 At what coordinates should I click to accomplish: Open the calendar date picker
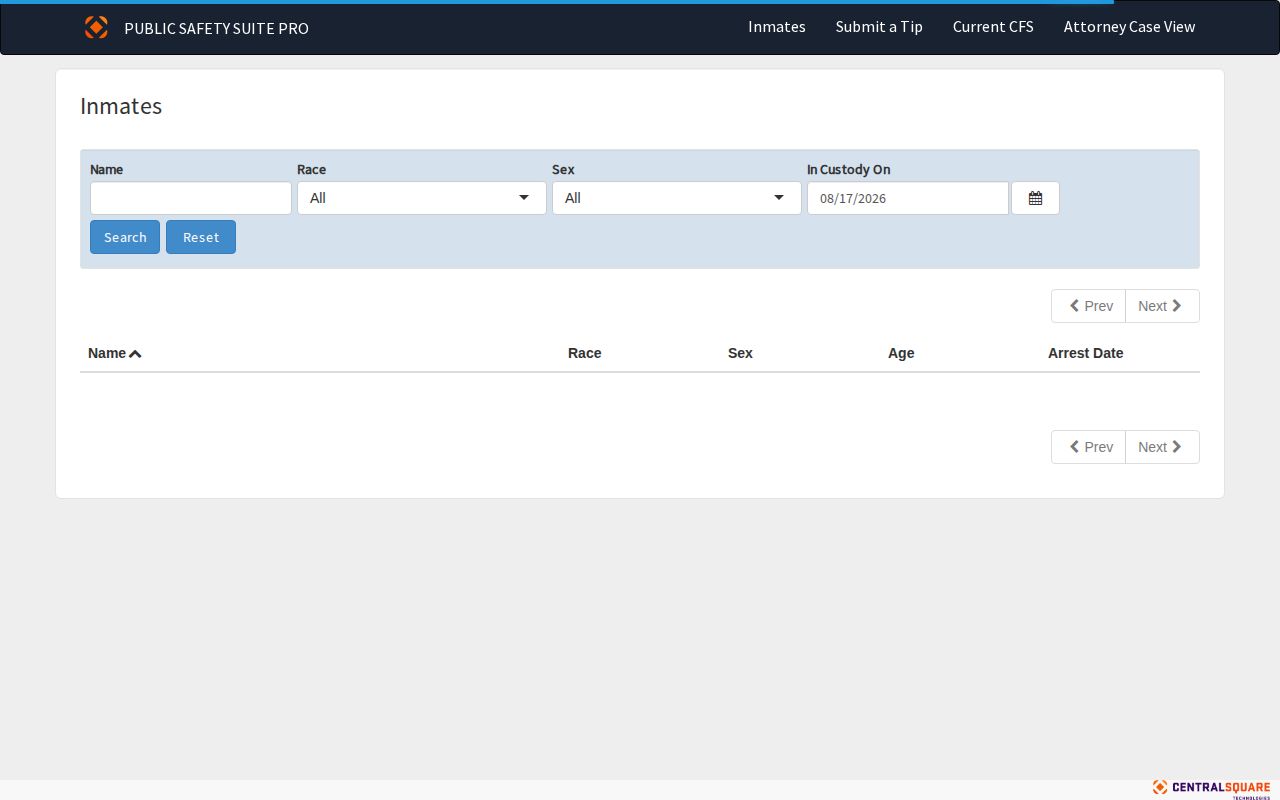click(1035, 198)
